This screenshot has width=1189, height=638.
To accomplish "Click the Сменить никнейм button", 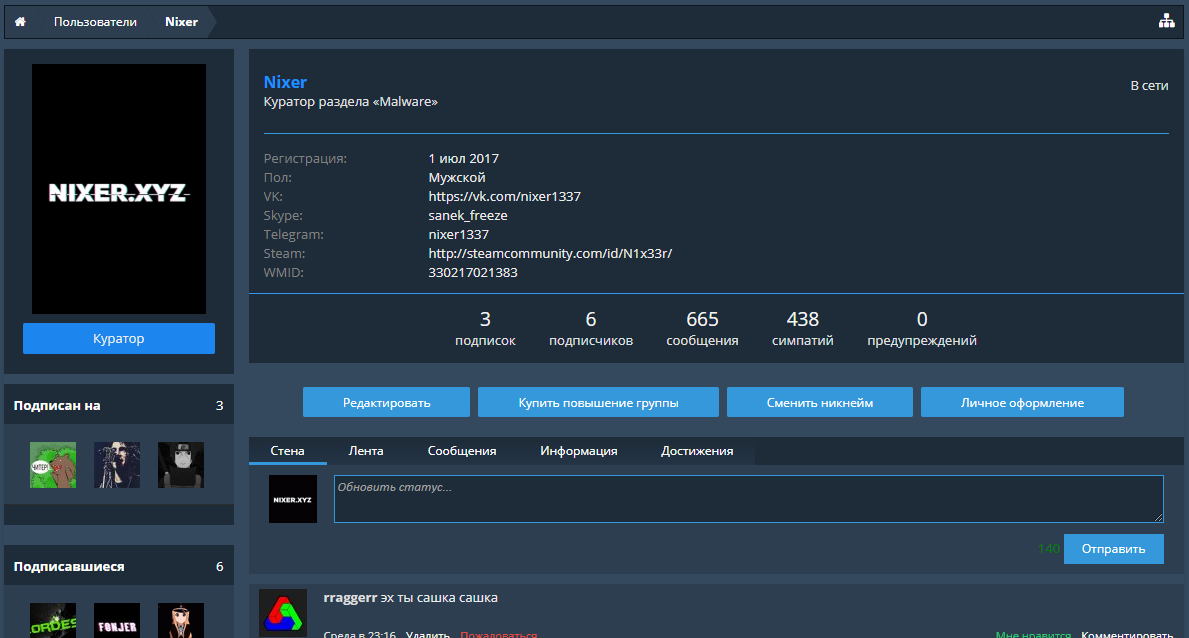I will point(820,403).
